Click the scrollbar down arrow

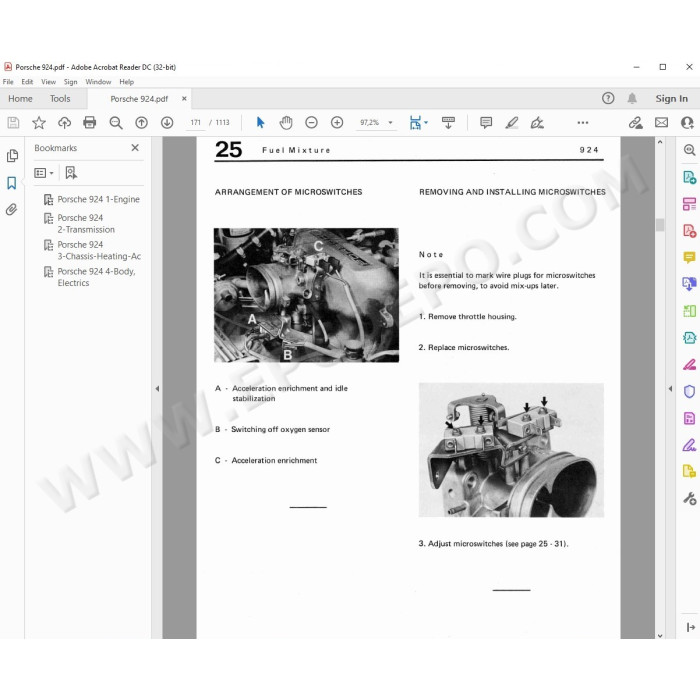tap(660, 635)
